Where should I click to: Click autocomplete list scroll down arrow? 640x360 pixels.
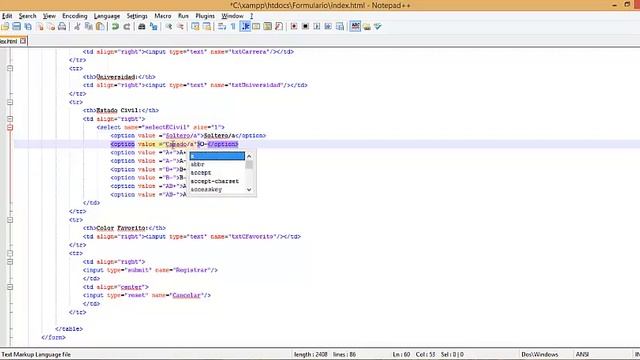pyautogui.click(x=249, y=190)
